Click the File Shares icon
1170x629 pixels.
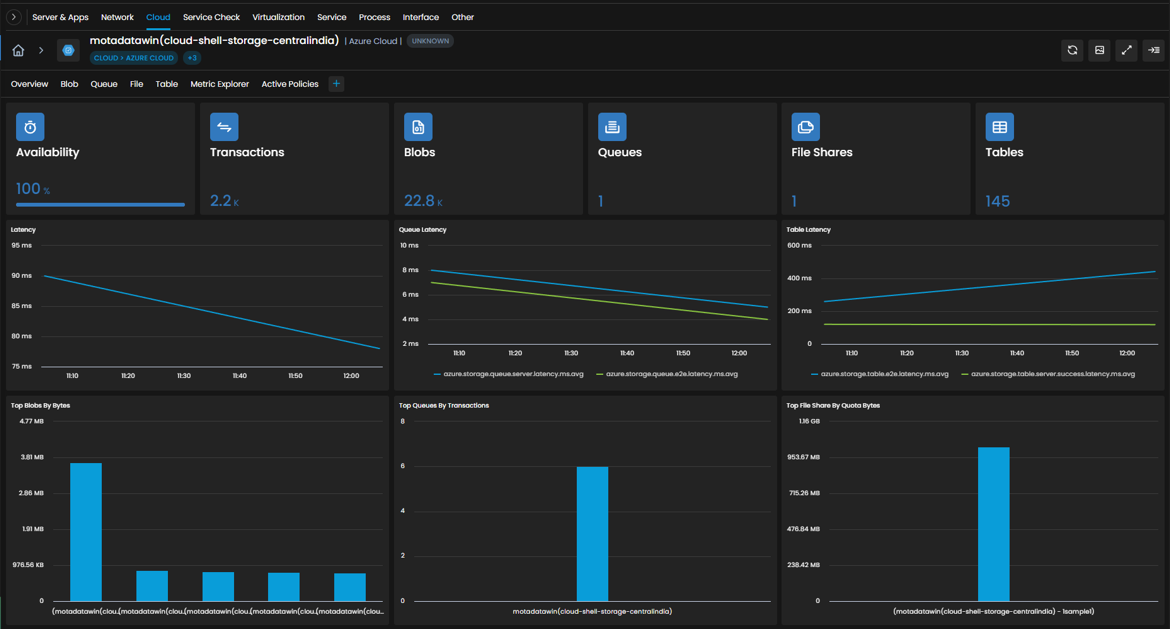(806, 127)
